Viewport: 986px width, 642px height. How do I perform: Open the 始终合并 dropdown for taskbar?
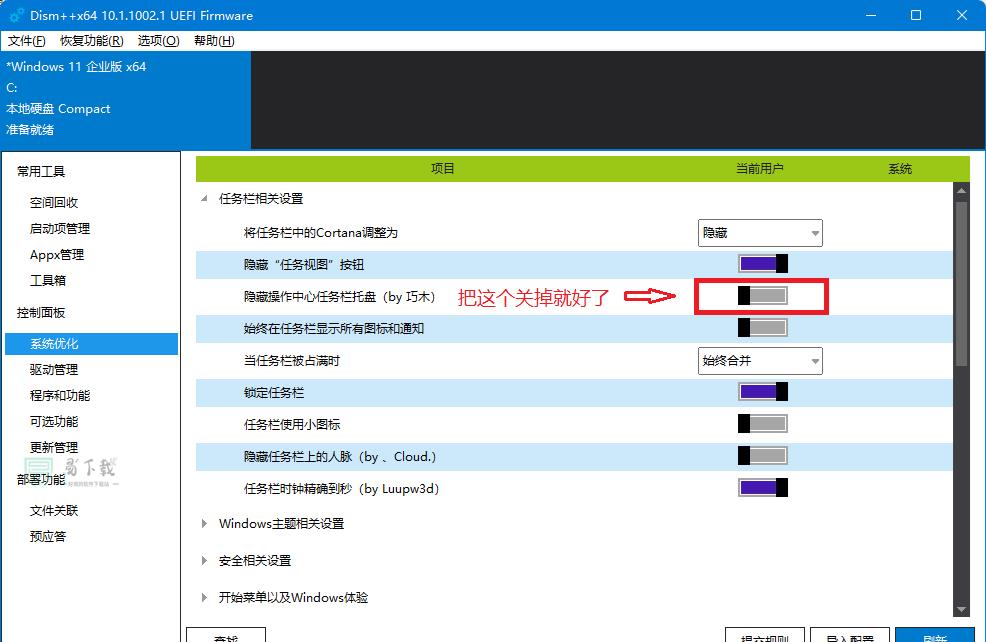(x=760, y=361)
